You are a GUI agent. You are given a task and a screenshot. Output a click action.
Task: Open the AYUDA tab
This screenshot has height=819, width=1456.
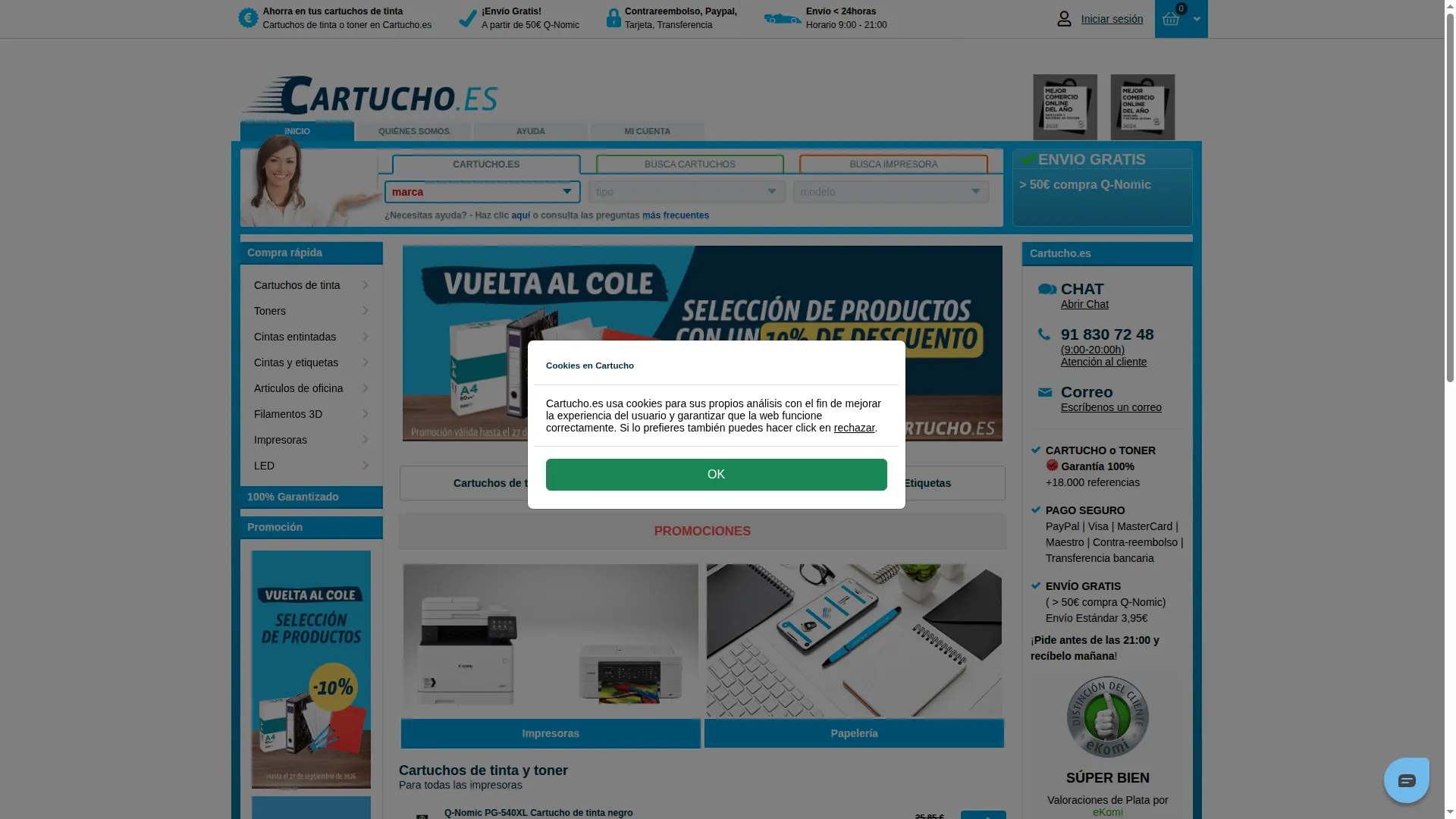click(x=531, y=131)
